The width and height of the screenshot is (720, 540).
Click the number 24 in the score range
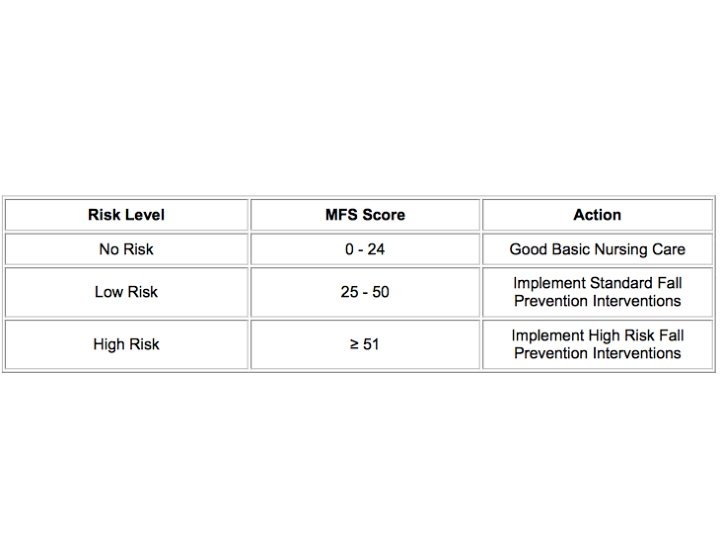[x=376, y=249]
